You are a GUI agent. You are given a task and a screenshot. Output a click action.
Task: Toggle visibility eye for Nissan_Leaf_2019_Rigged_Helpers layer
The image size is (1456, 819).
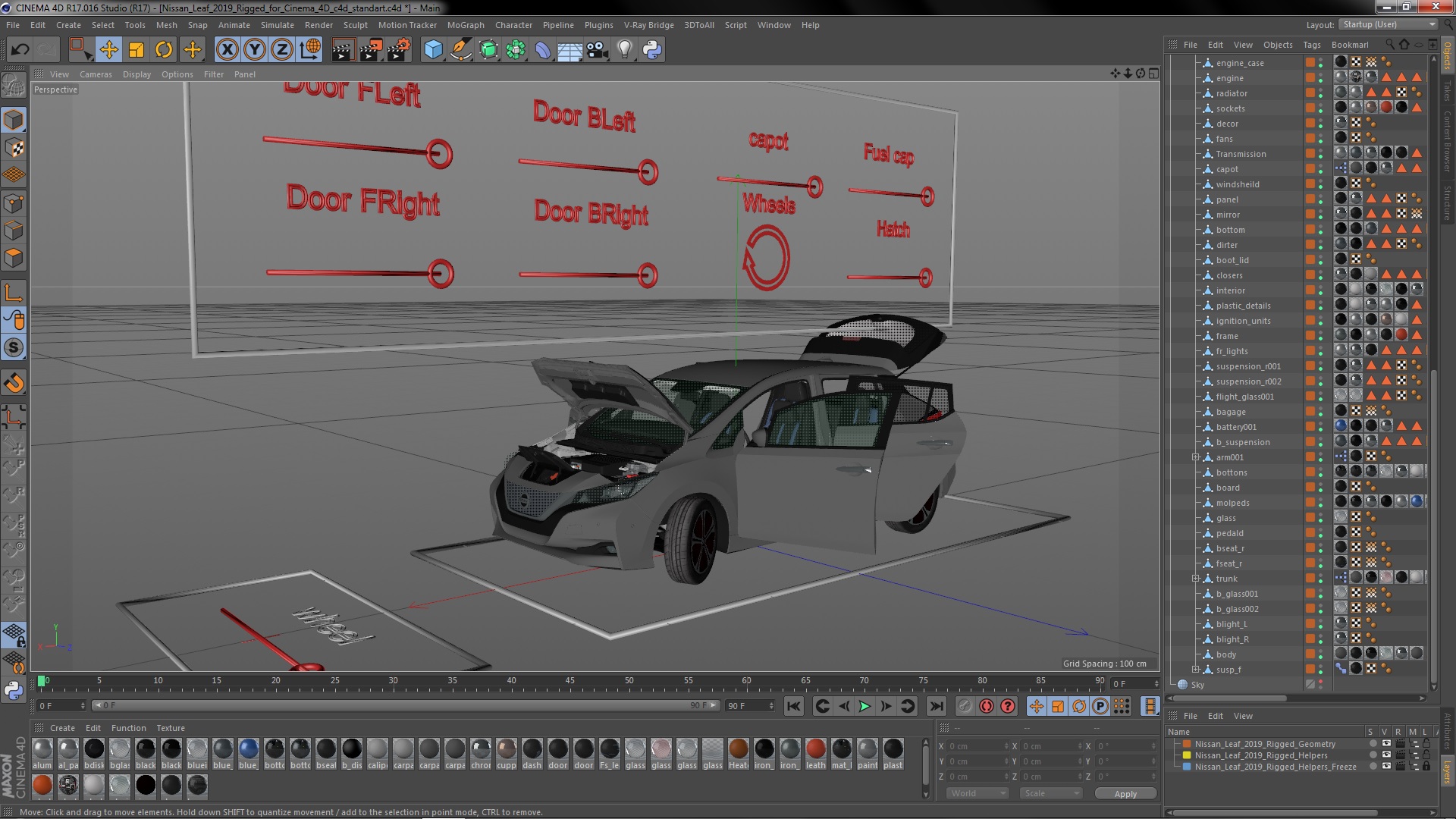coord(1386,755)
